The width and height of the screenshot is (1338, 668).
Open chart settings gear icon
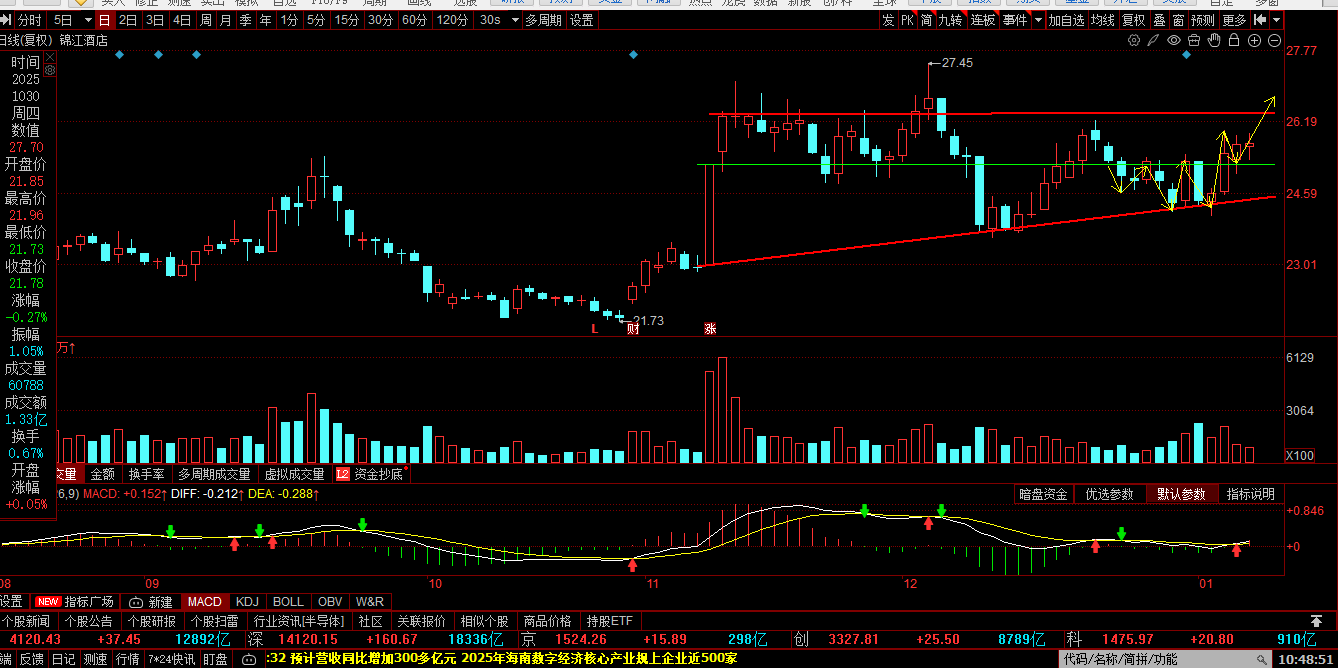coord(1134,40)
